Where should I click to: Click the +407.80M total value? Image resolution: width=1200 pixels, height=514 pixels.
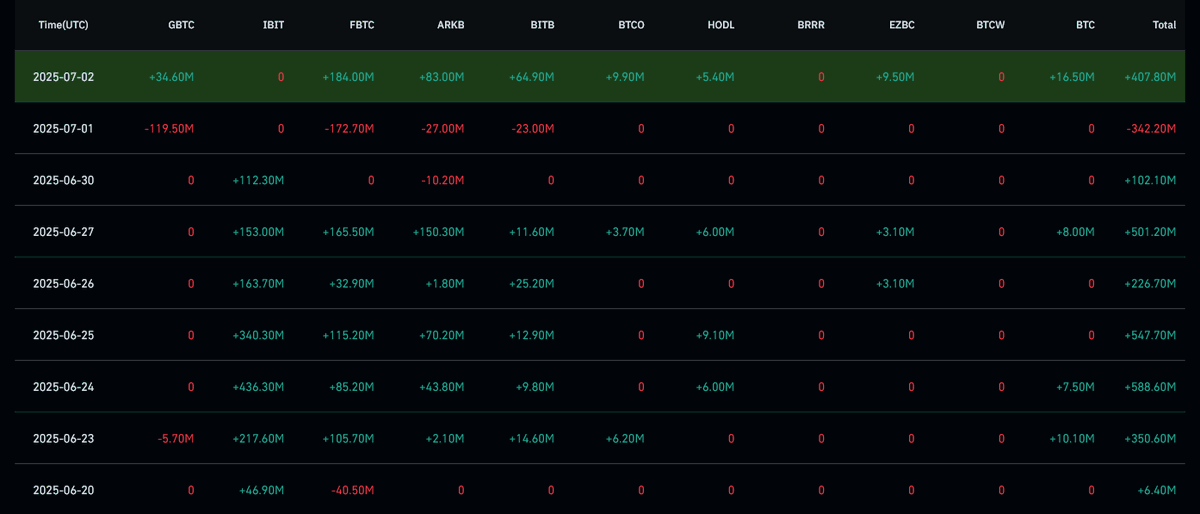point(1149,77)
